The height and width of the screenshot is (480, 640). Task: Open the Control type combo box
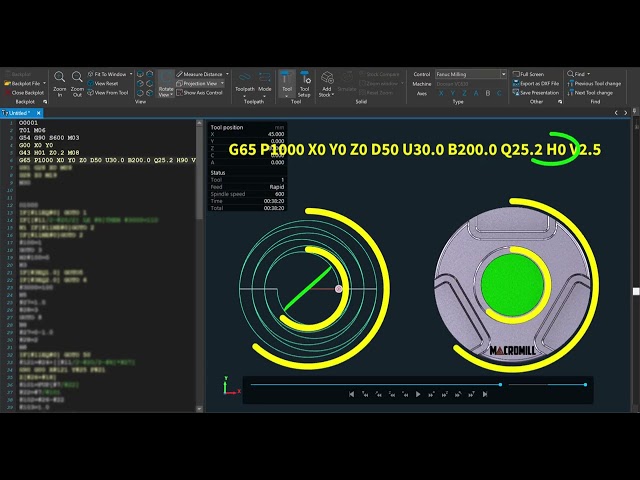(x=470, y=74)
